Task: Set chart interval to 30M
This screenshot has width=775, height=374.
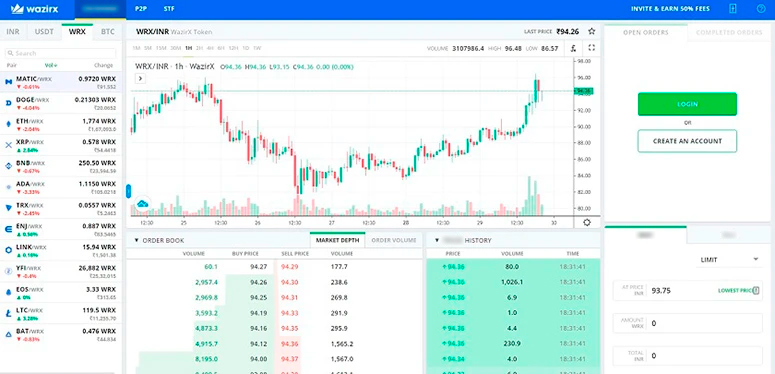Action: 175,48
